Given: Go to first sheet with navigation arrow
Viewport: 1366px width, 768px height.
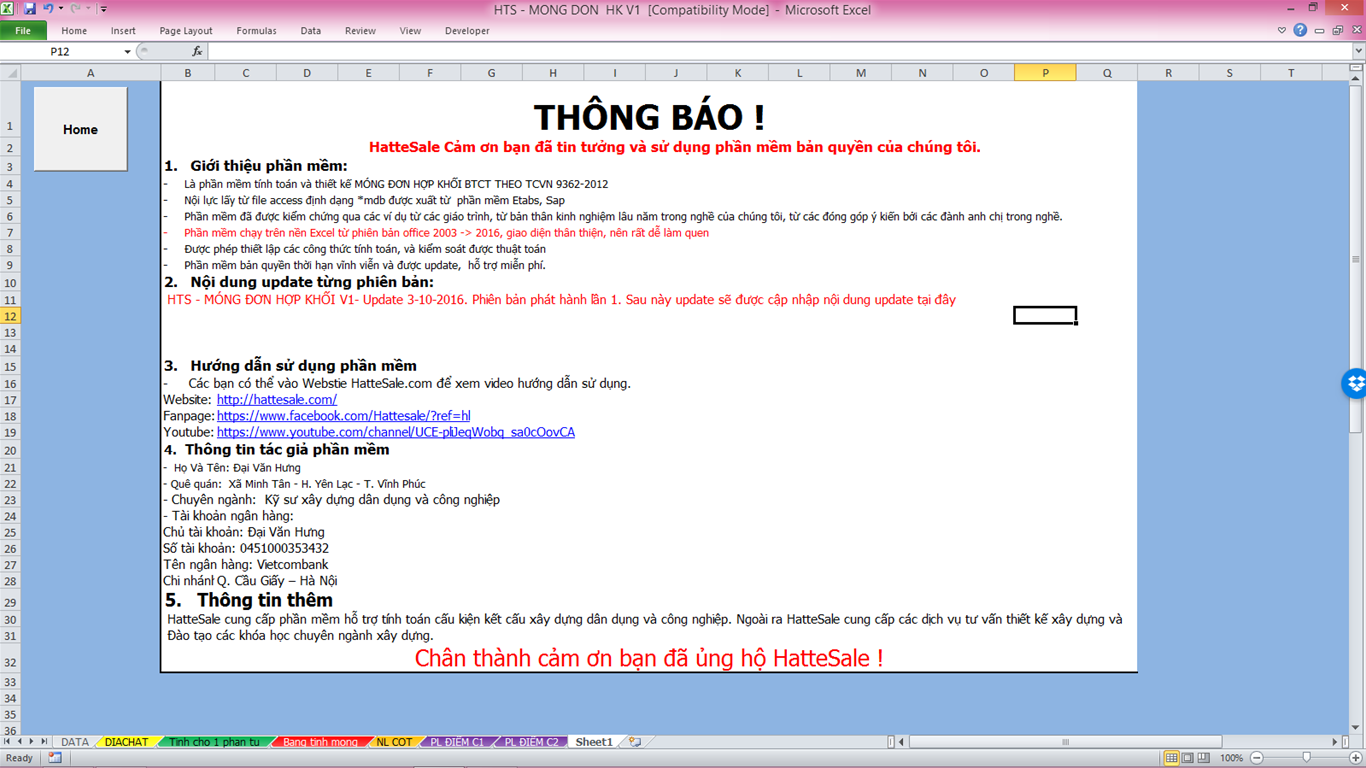Looking at the screenshot, I should pyautogui.click(x=7, y=742).
